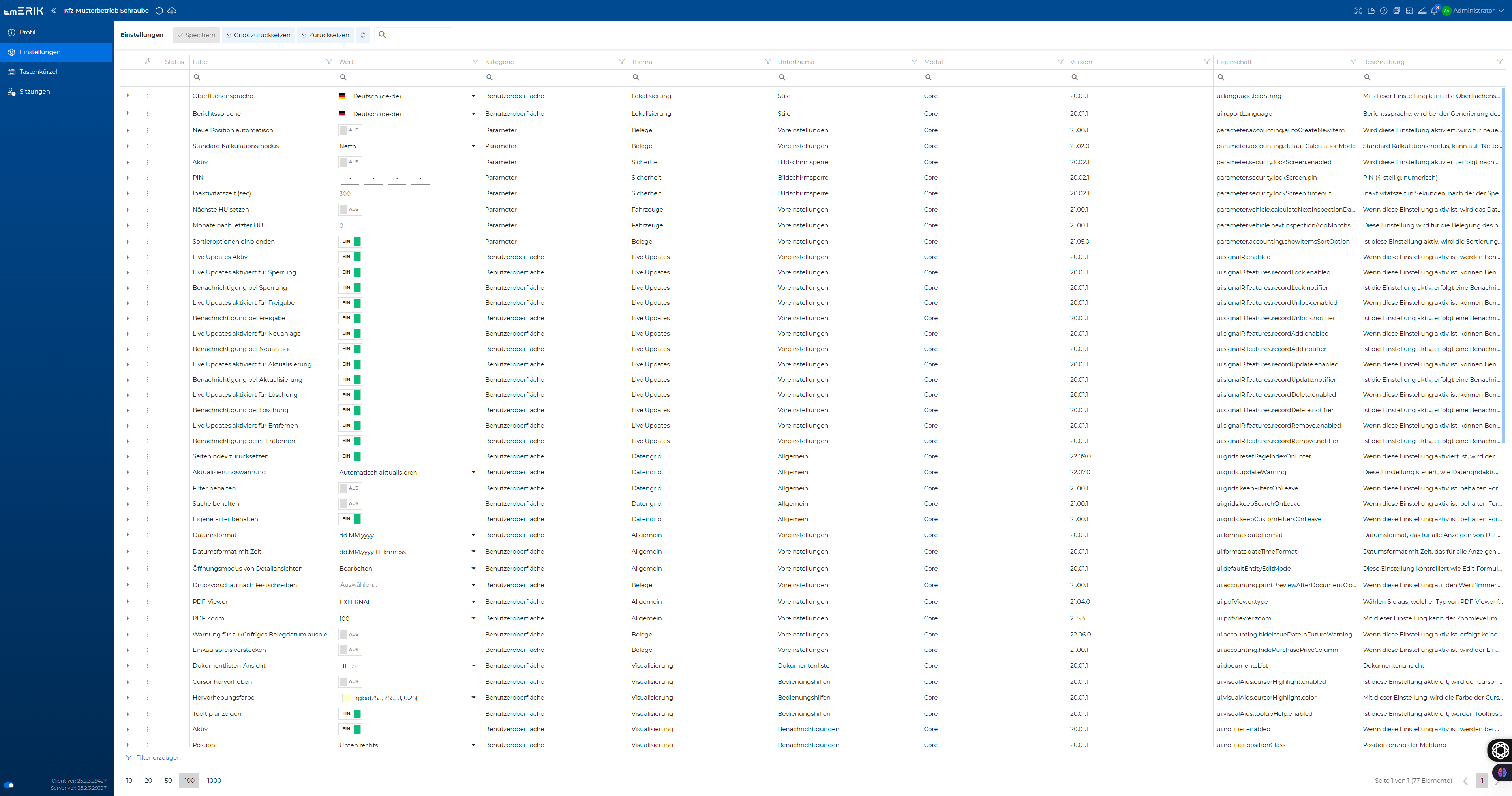Open the notifications bell showing 8 alerts

[1435, 11]
